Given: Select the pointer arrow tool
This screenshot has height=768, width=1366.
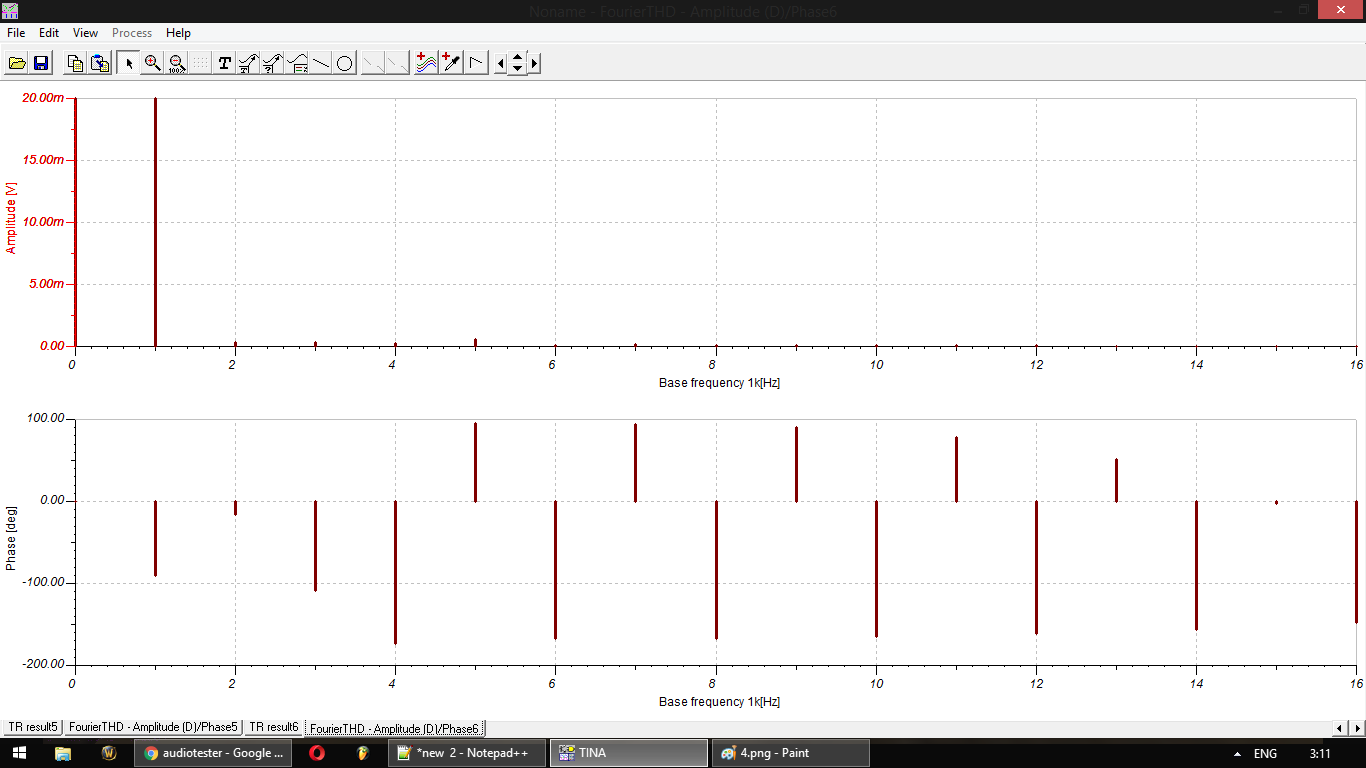Looking at the screenshot, I should point(128,63).
